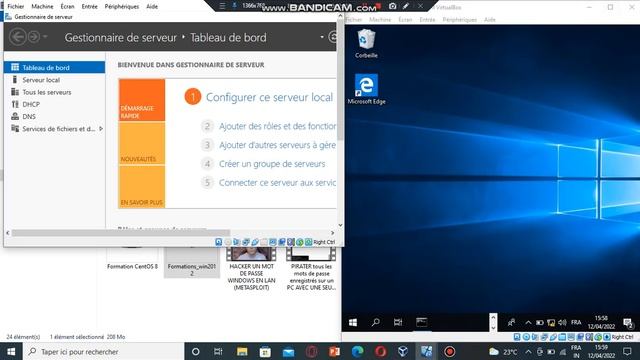This screenshot has width=640, height=360.
Task: Open notification center in VM taskbar
Action: coord(628,323)
